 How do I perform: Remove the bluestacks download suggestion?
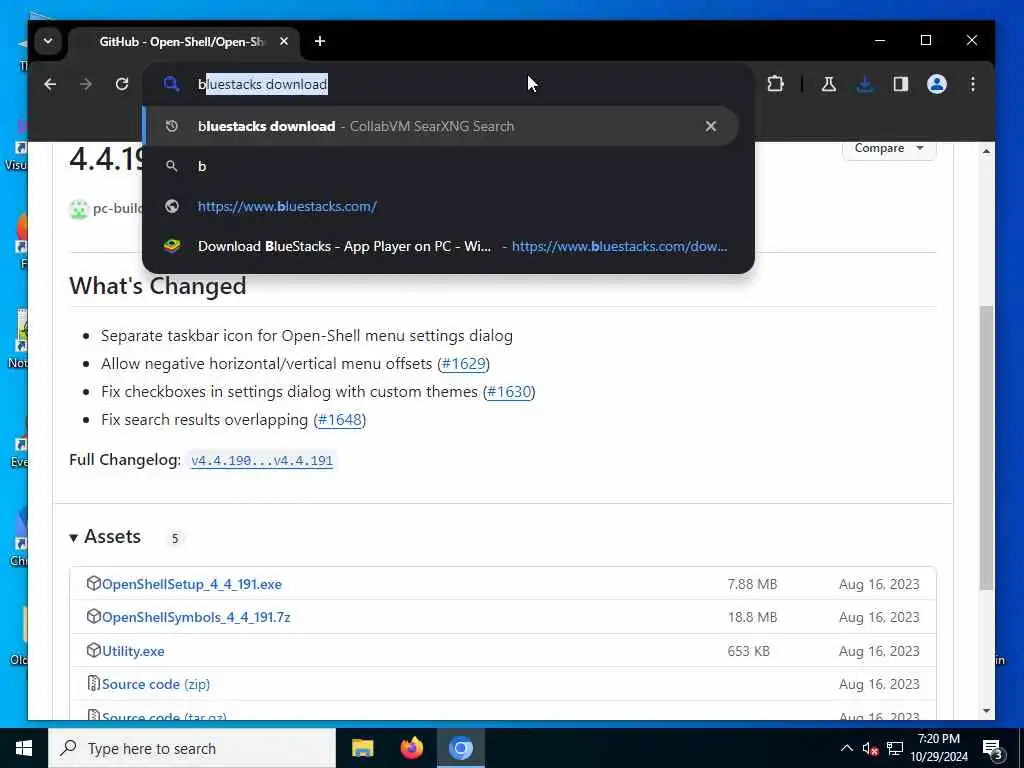pos(711,126)
